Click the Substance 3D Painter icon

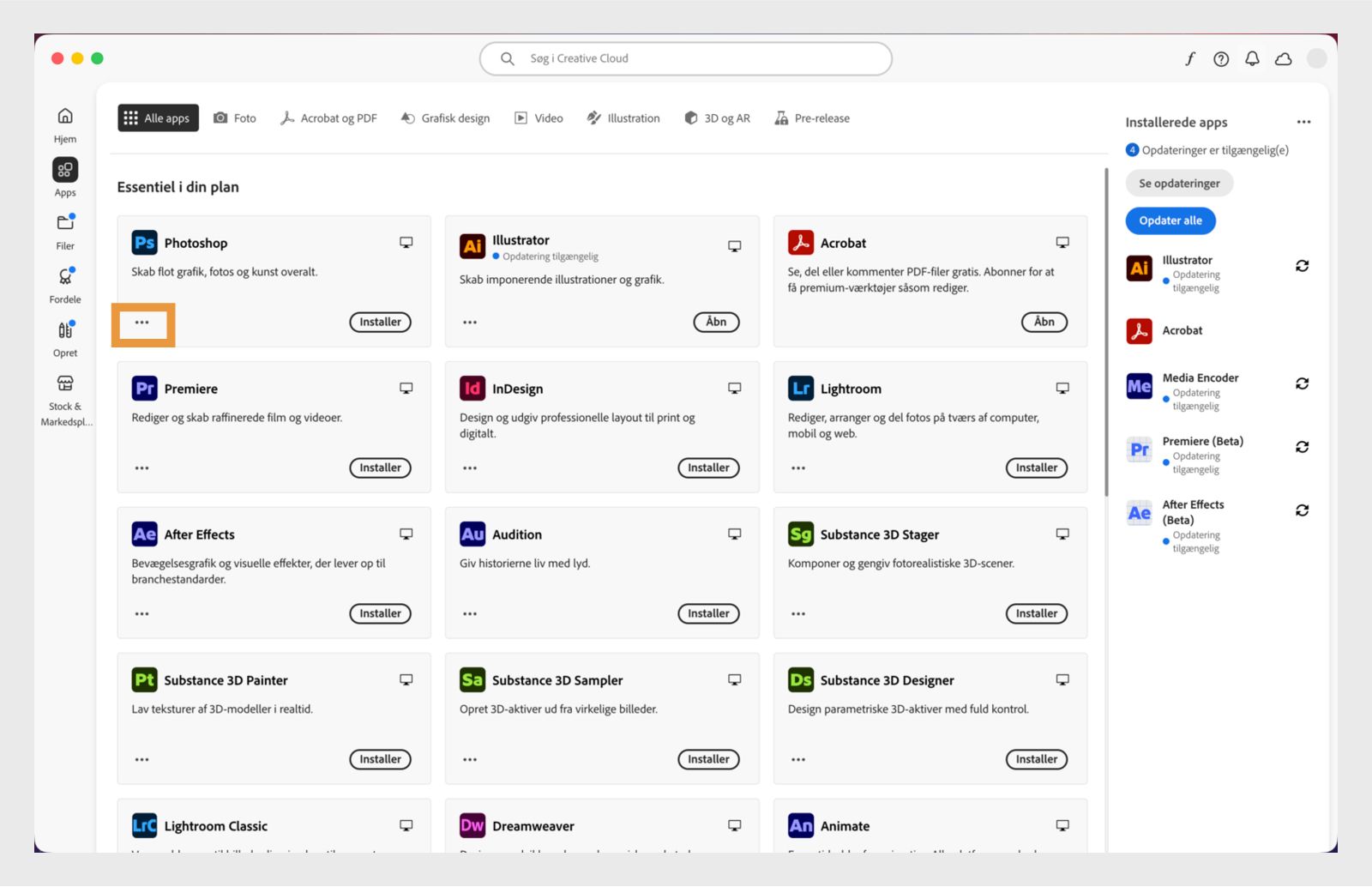(144, 680)
